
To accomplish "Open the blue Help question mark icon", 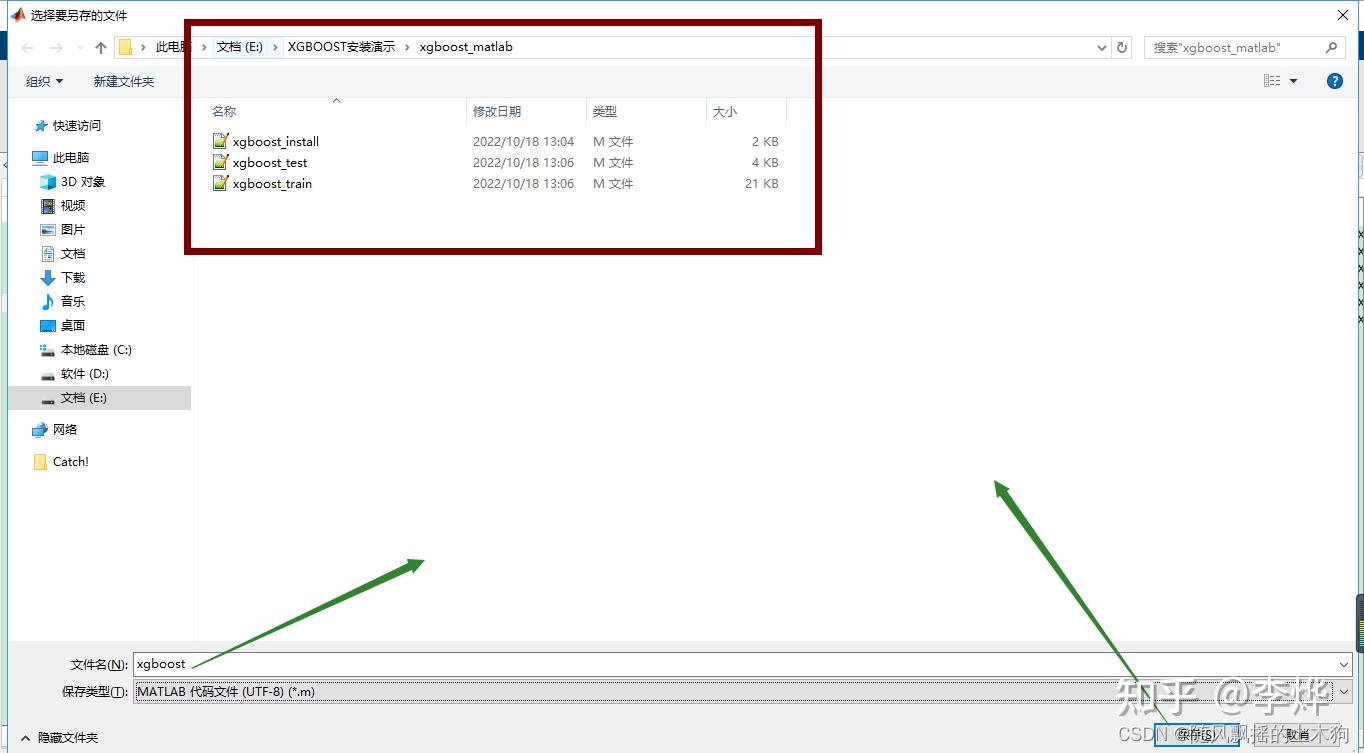I will (1335, 81).
